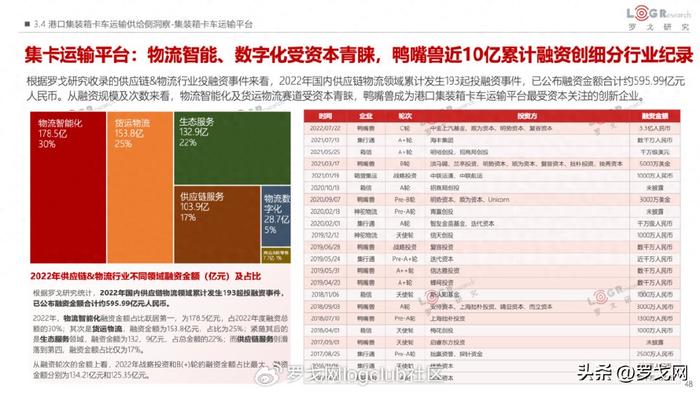Screen dimensions: 700x393
Task: Select the brown 供应链服务 103.9亿 block
Action: [x=217, y=224]
